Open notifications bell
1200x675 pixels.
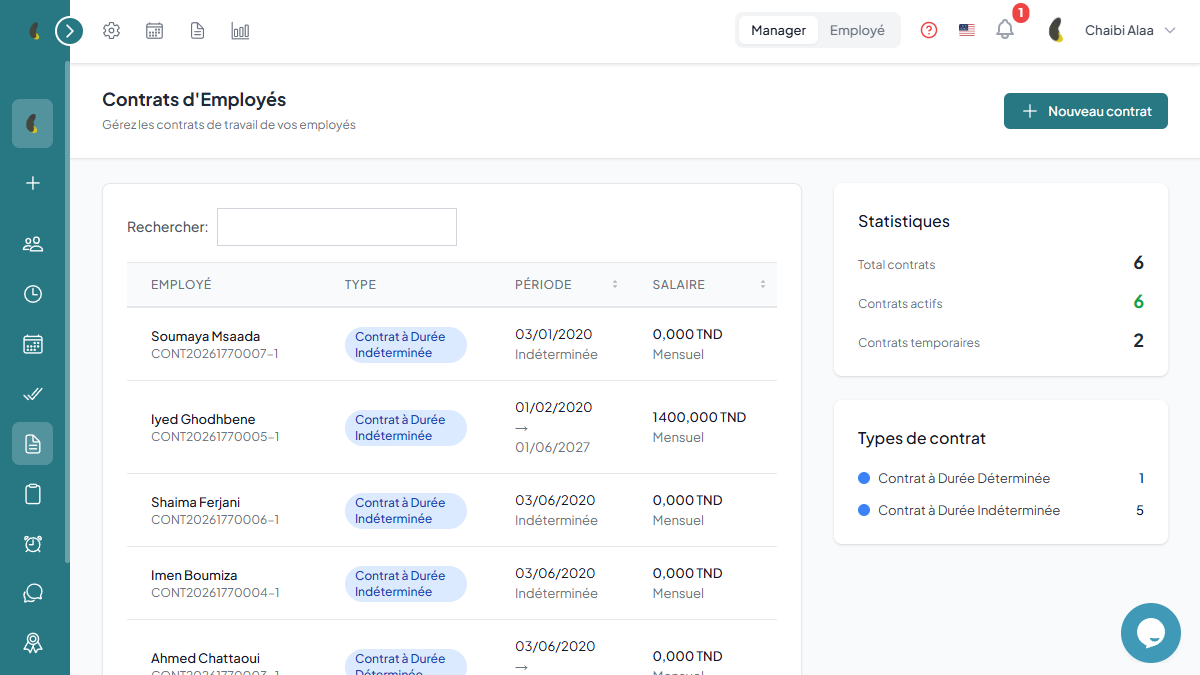click(x=1005, y=30)
